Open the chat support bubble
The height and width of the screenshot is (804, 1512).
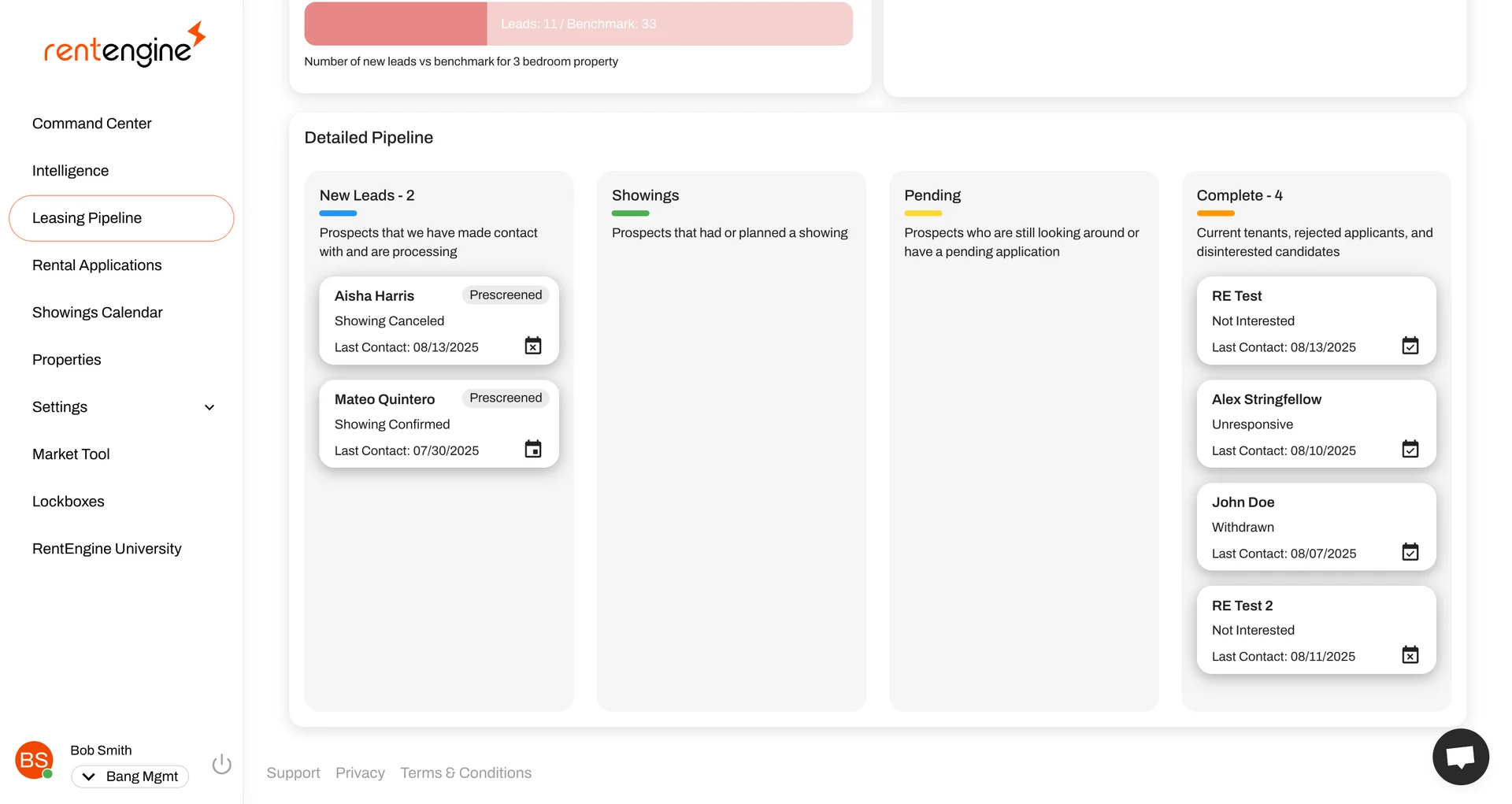tap(1460, 756)
